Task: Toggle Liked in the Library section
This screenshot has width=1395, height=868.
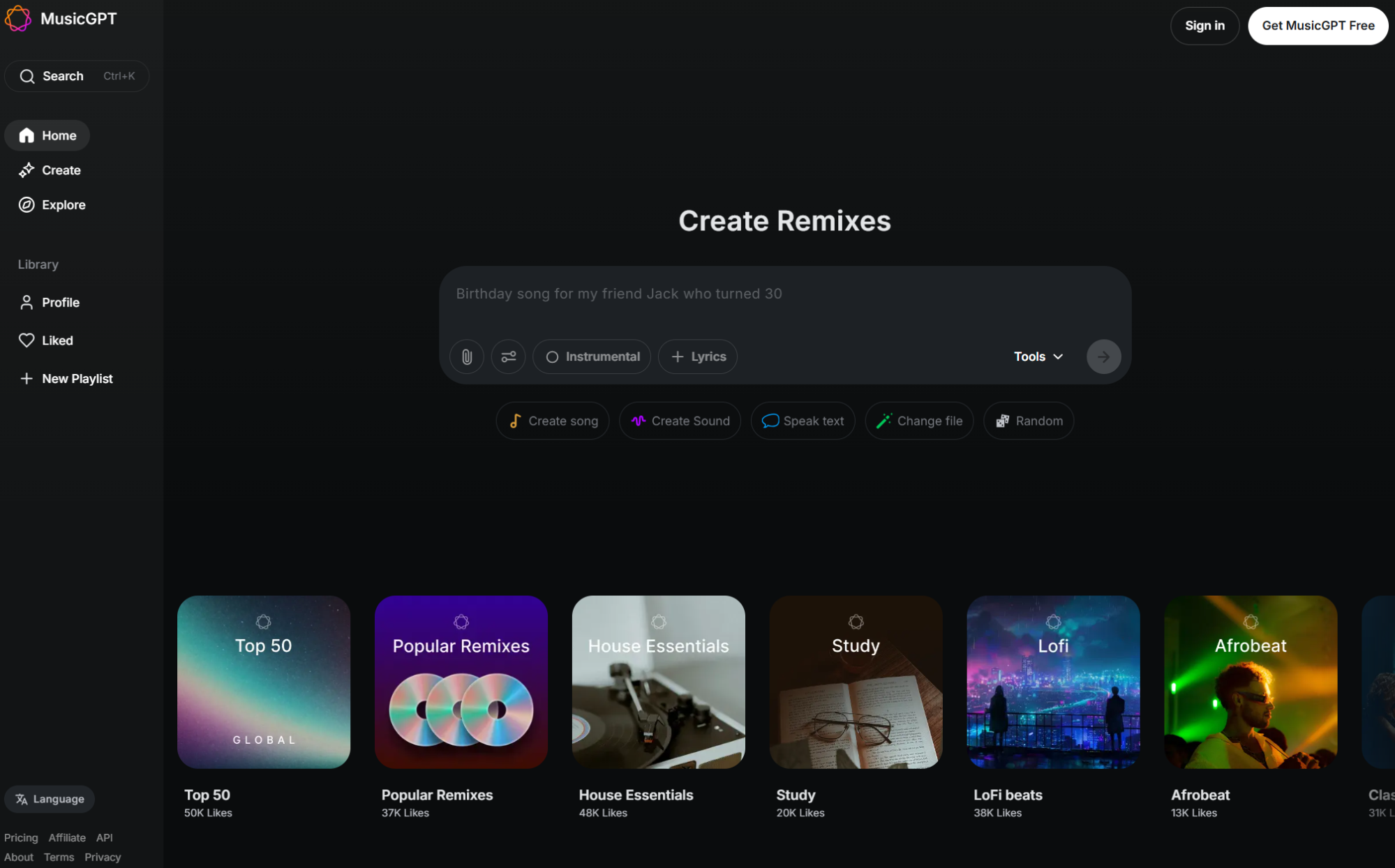Action: [57, 340]
